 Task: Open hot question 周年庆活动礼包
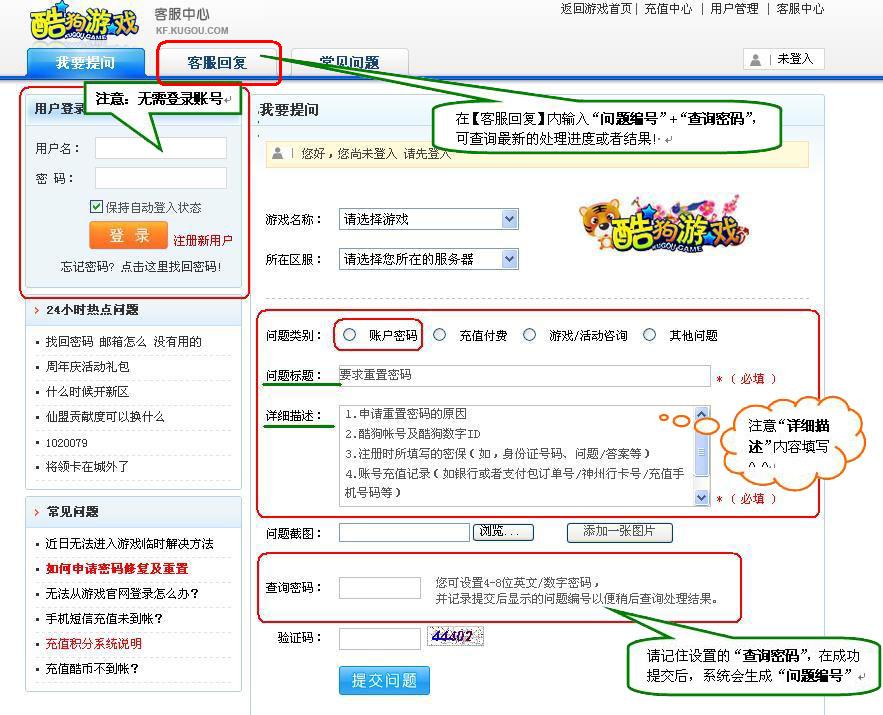pos(87,367)
